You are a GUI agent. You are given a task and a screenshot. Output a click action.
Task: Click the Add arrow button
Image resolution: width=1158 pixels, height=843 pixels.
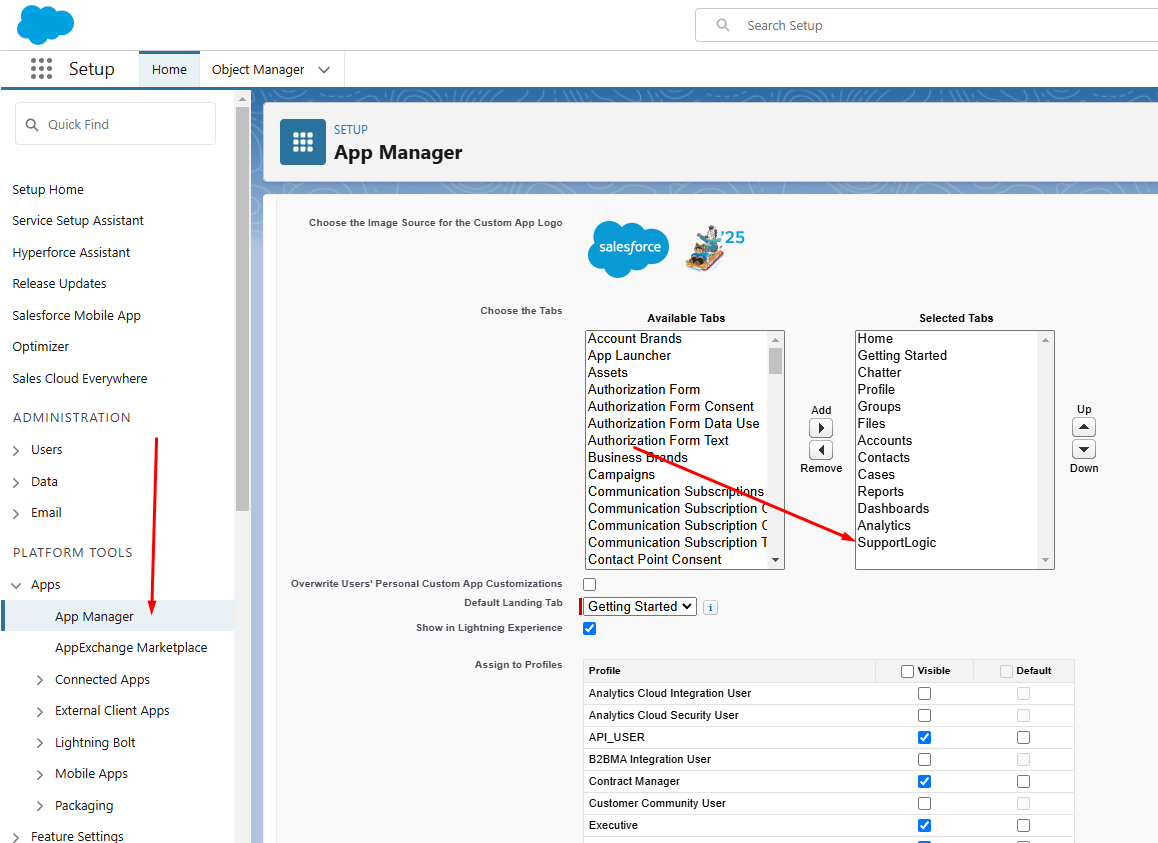tap(820, 428)
